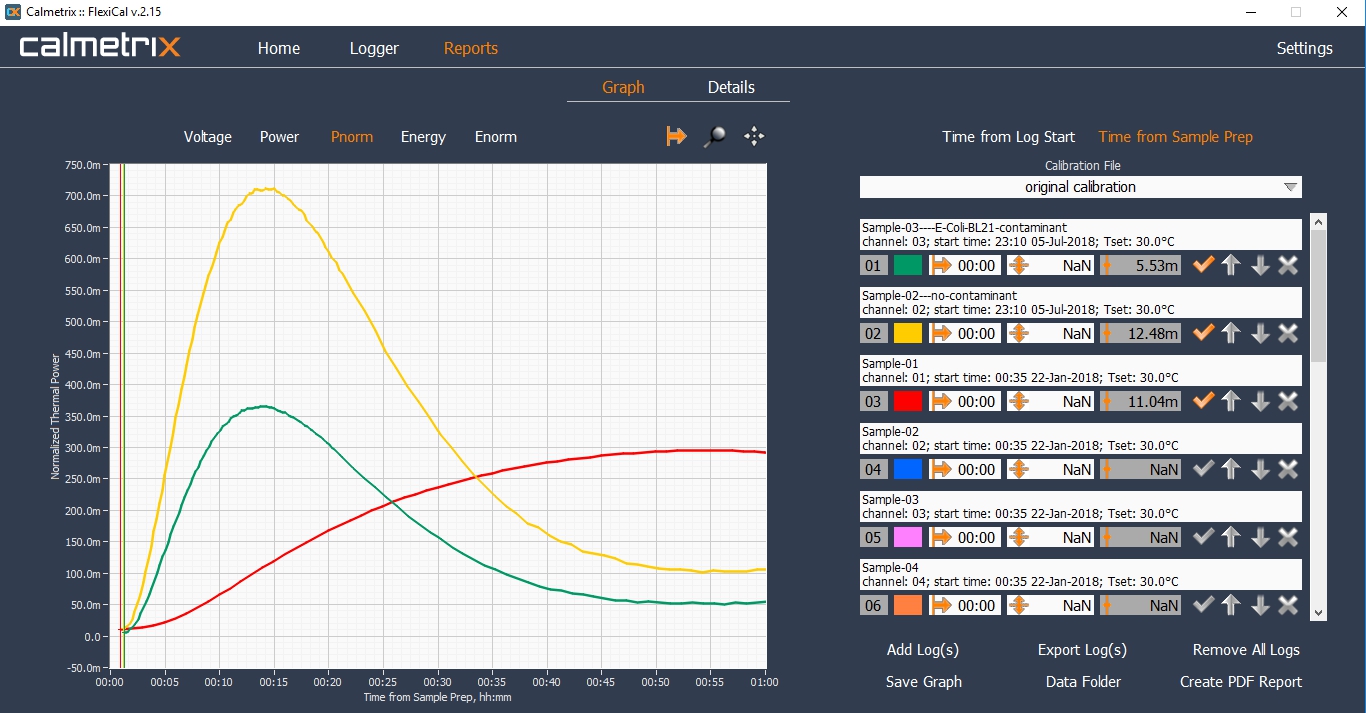Click Export Log(s) button

click(x=1082, y=650)
